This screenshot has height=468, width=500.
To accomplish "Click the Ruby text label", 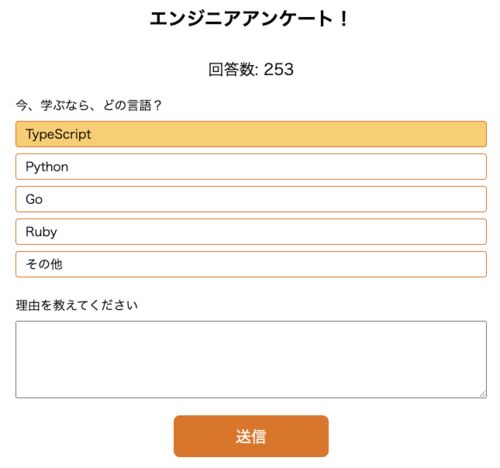I will [x=41, y=232].
